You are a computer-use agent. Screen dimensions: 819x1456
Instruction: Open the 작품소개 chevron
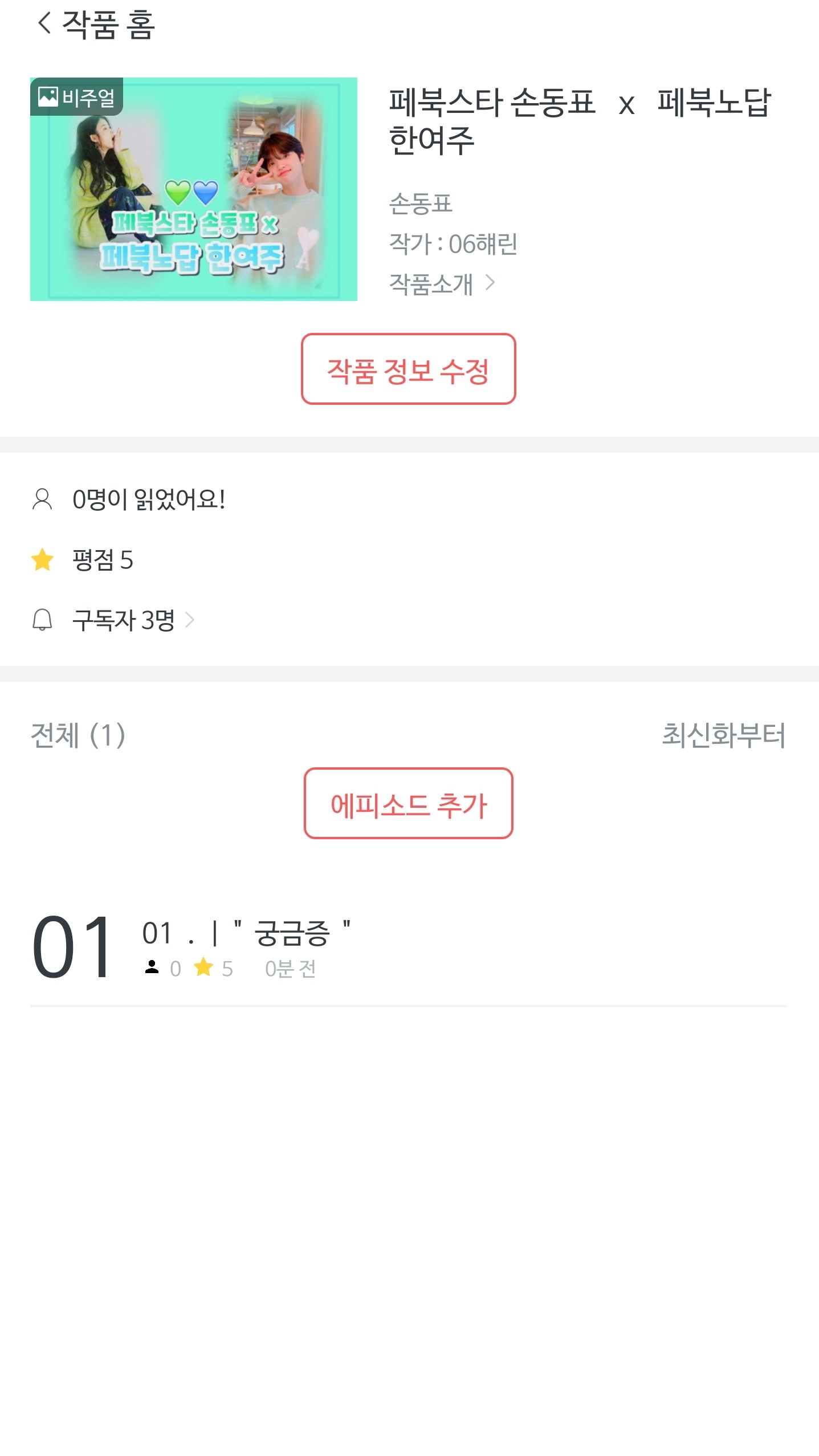tap(490, 283)
